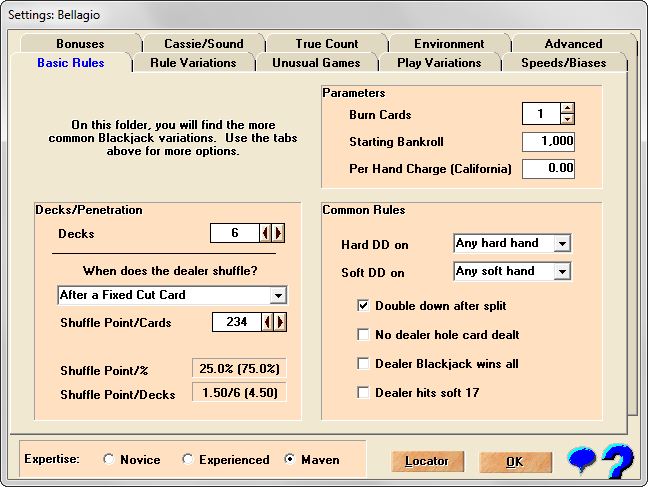
Task: Enable Dealer hits soft 17
Action: coord(363,392)
